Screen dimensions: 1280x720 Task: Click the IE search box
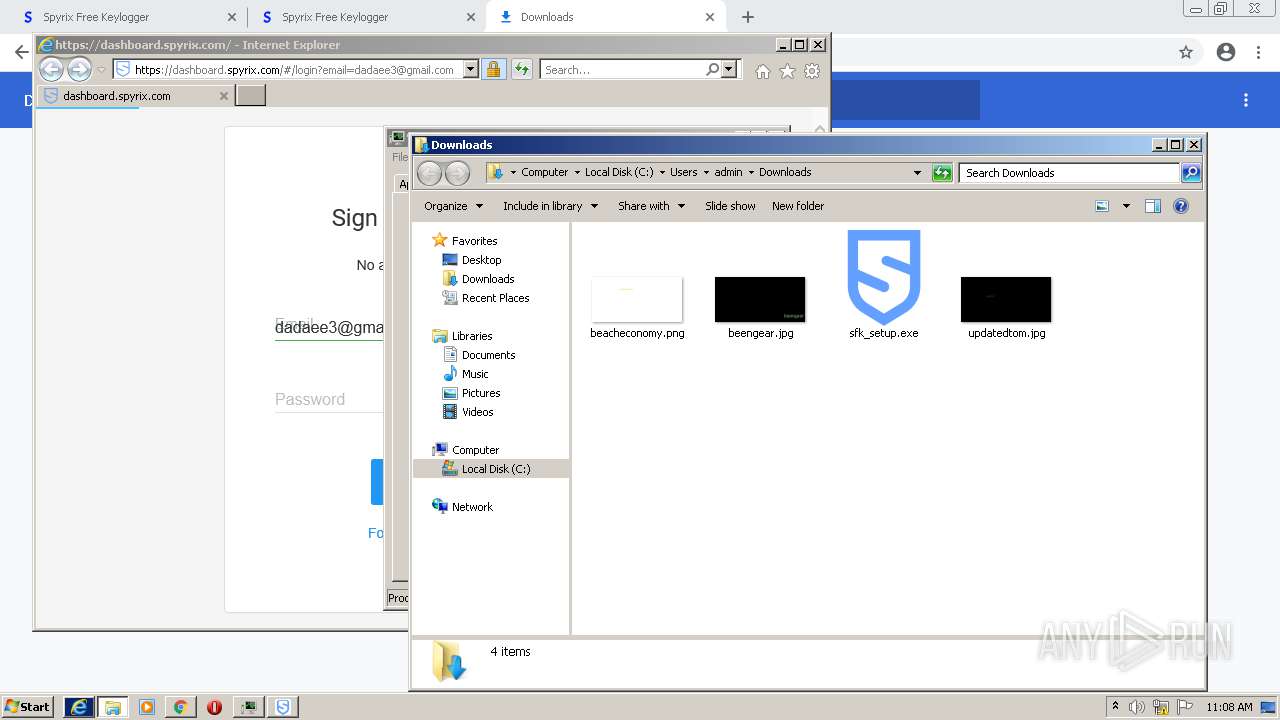pos(622,70)
